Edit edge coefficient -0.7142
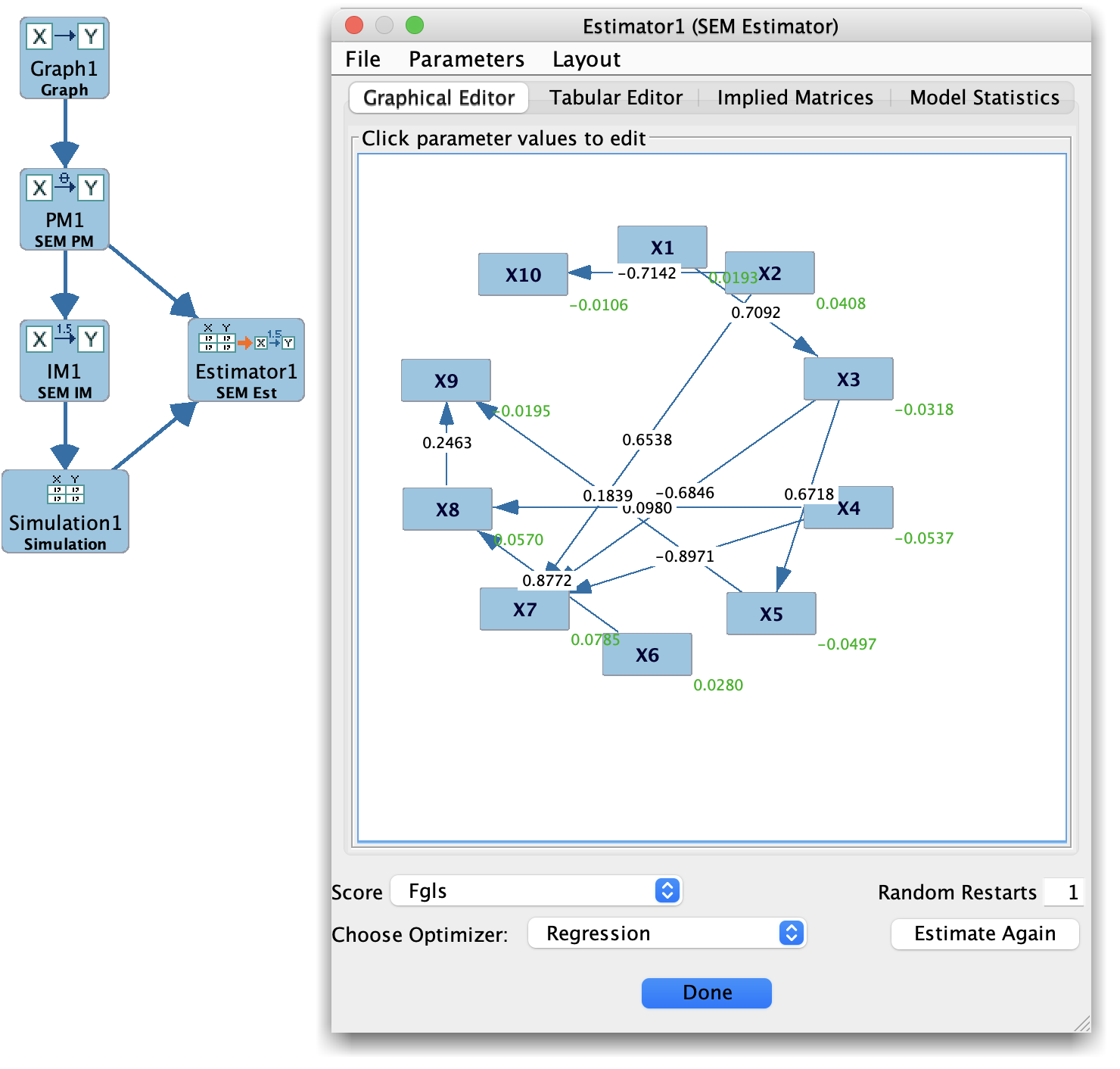 (647, 273)
